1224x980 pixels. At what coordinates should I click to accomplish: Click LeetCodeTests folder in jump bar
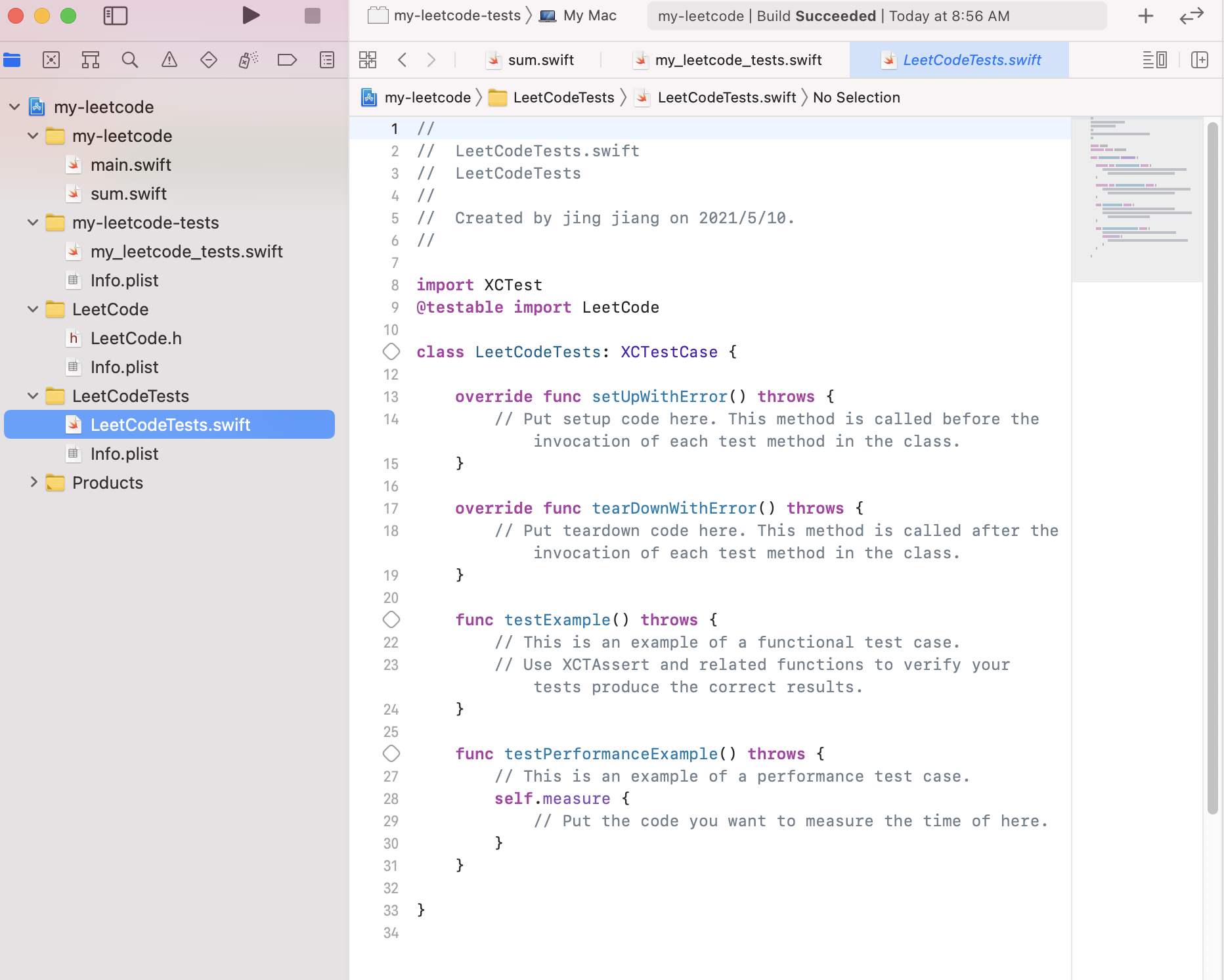coord(552,98)
